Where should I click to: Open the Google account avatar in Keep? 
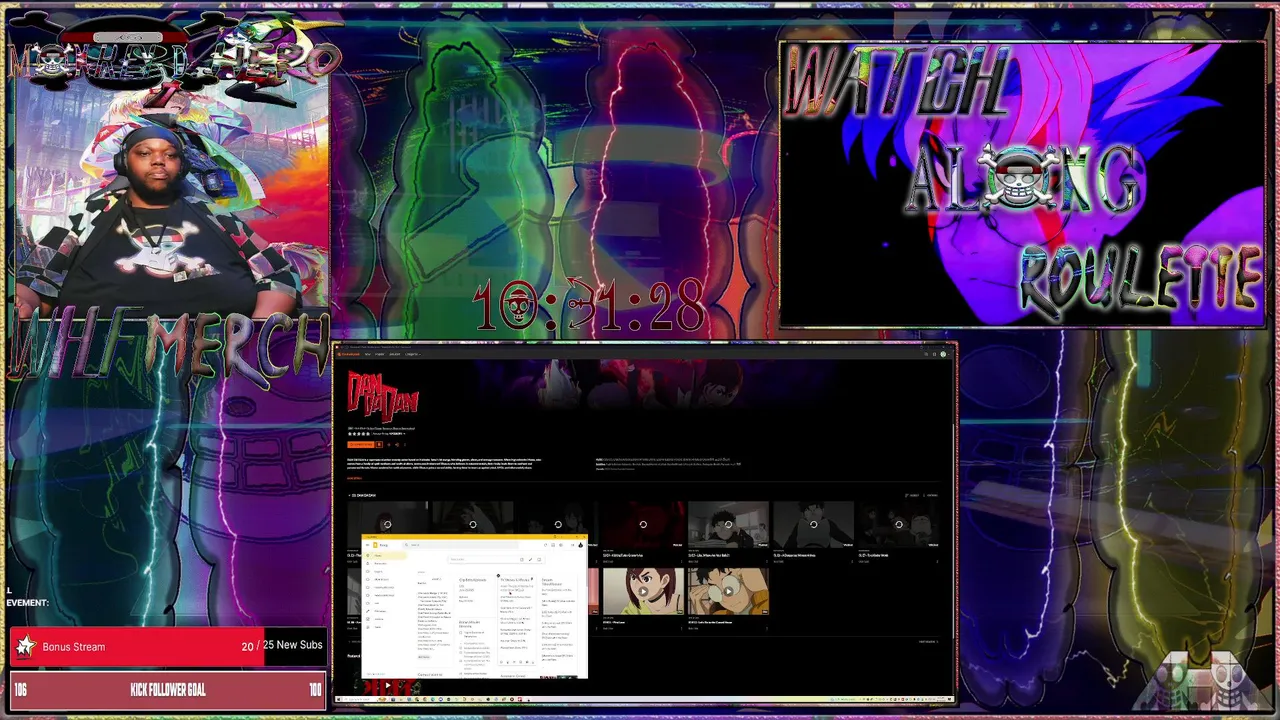coord(580,545)
